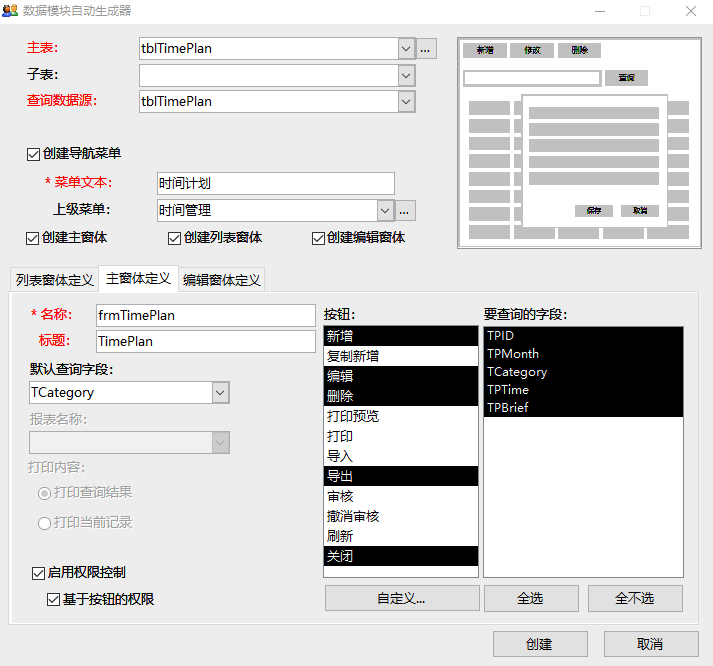
Task: Click the 标题 input field TimePlan
Action: point(206,341)
